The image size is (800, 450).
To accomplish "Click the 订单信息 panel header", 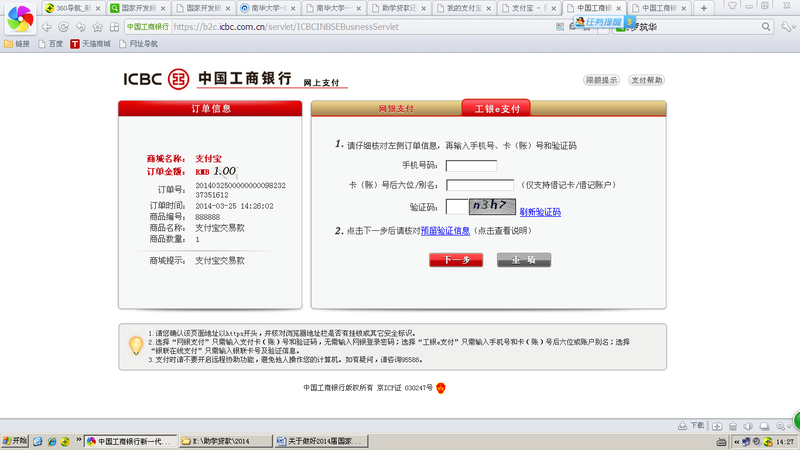I will point(210,109).
